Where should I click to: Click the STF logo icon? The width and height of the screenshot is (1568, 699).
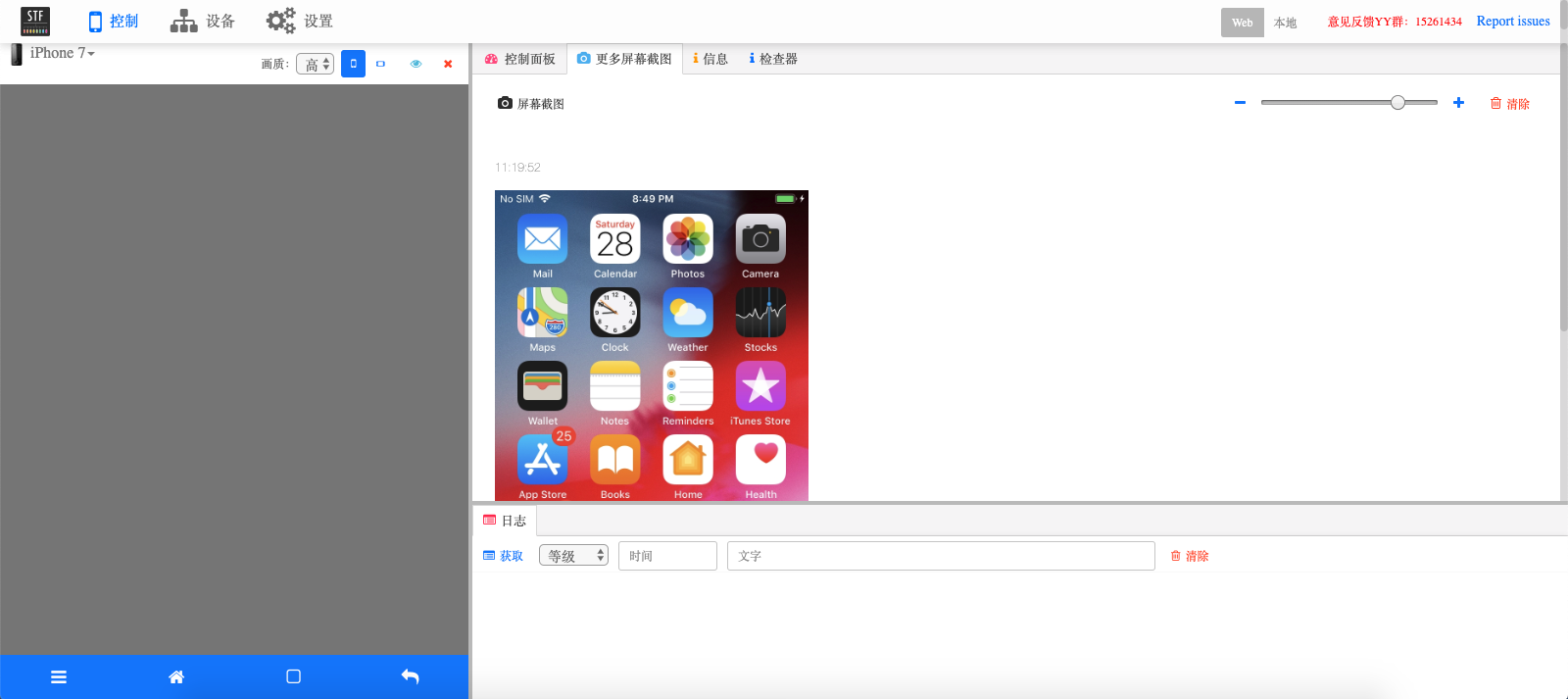pyautogui.click(x=35, y=21)
